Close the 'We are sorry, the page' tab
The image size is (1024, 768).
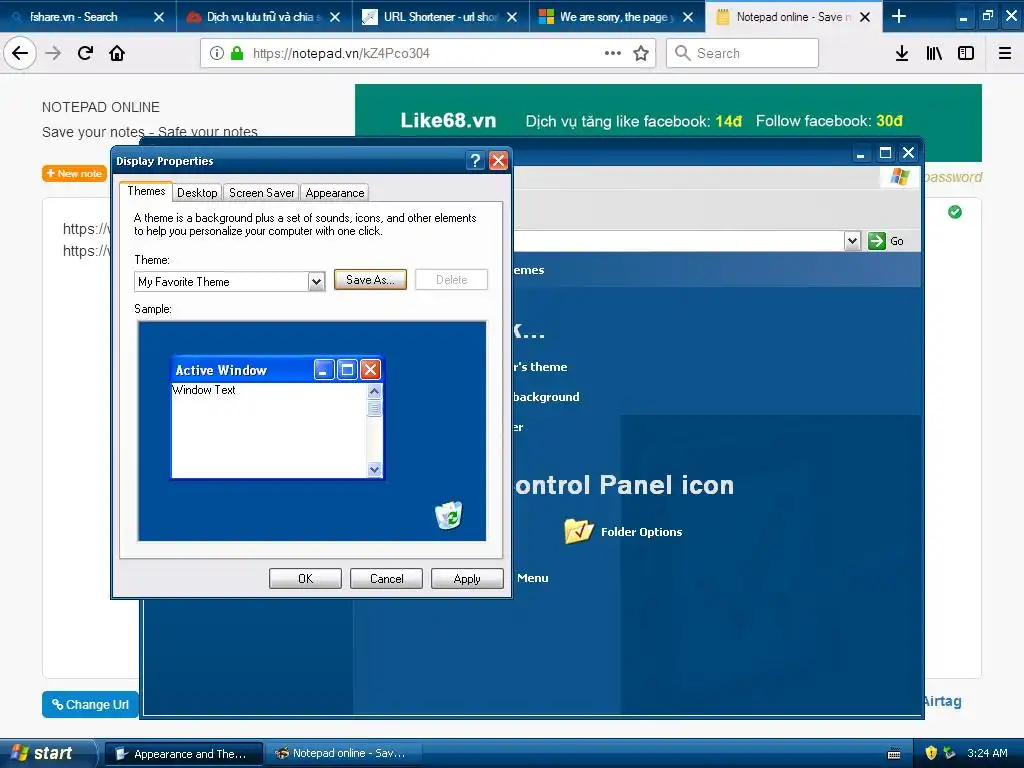click(x=688, y=17)
